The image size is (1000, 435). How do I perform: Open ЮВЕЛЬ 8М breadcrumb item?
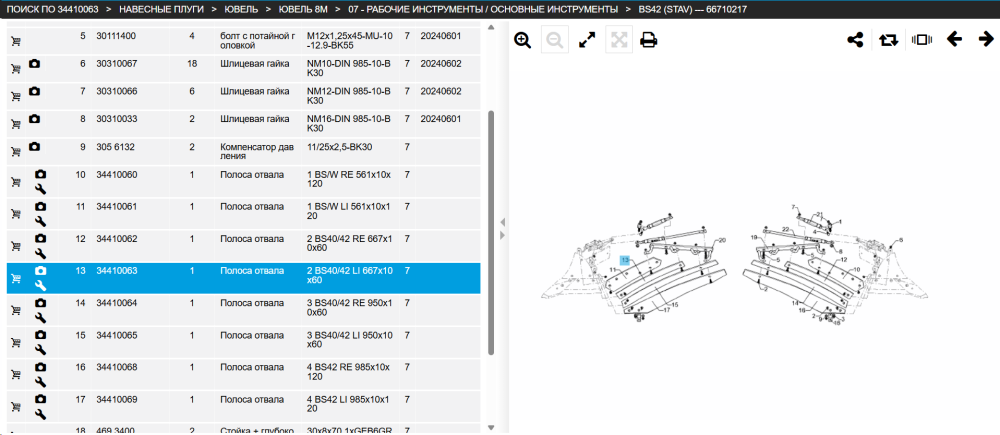pos(305,10)
